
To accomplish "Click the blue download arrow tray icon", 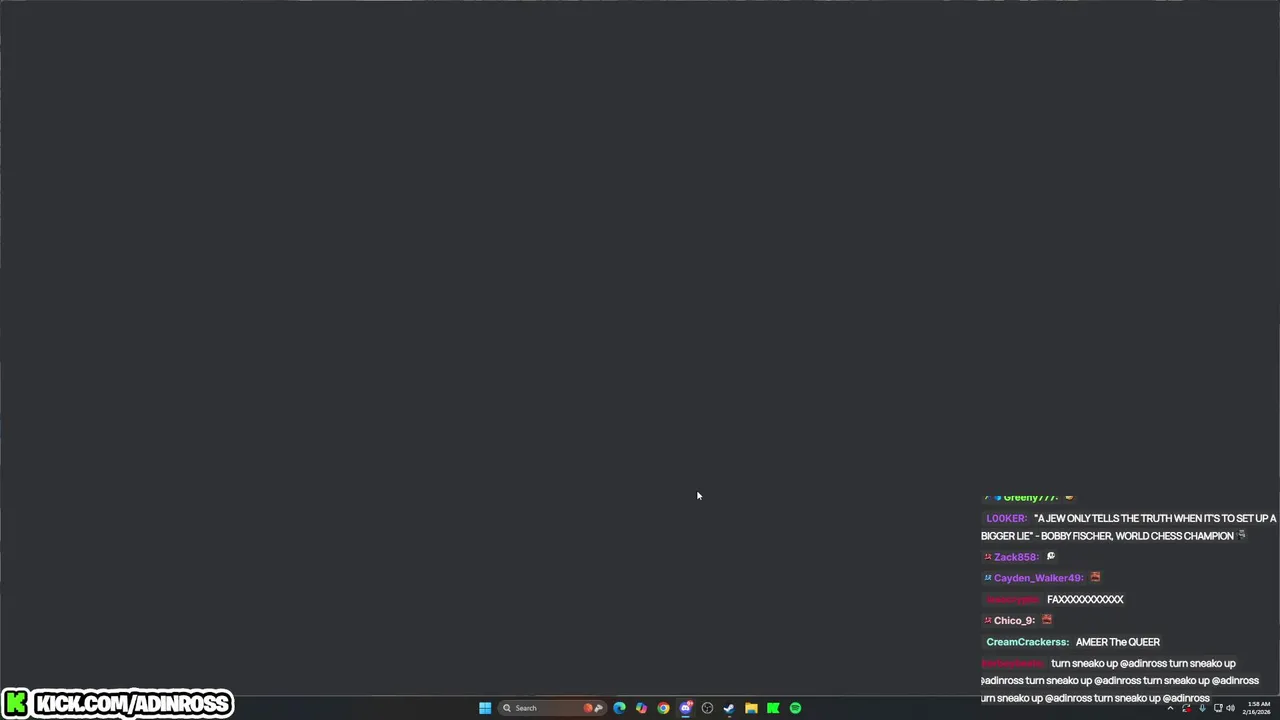I will pos(1203,708).
